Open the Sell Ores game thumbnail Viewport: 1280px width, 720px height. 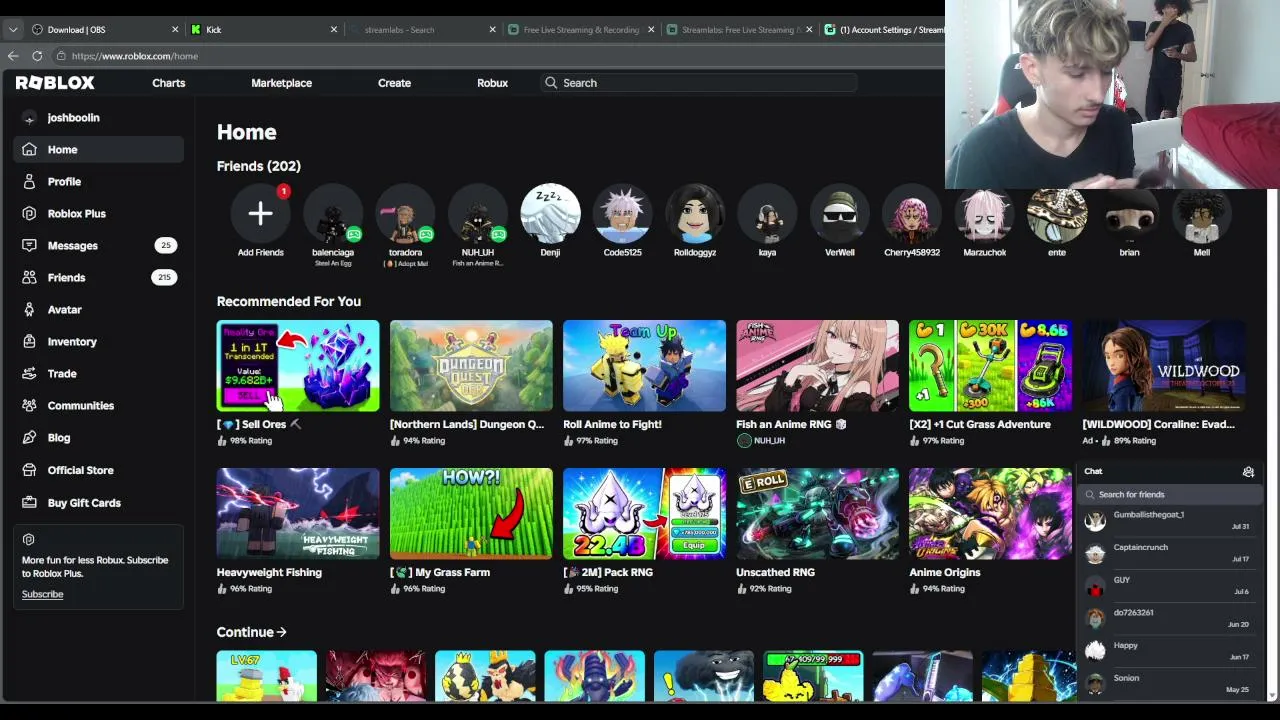click(x=298, y=366)
